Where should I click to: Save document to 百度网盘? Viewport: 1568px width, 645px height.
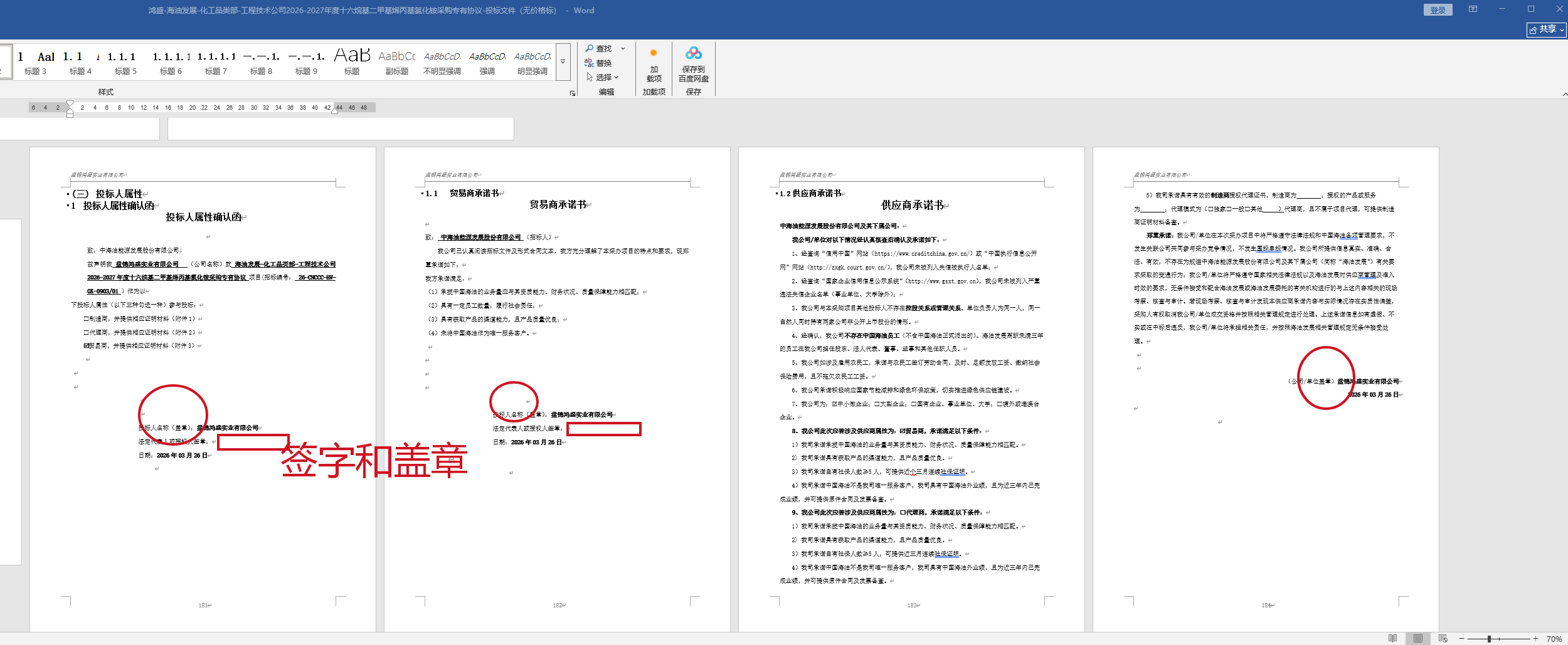pos(693,64)
